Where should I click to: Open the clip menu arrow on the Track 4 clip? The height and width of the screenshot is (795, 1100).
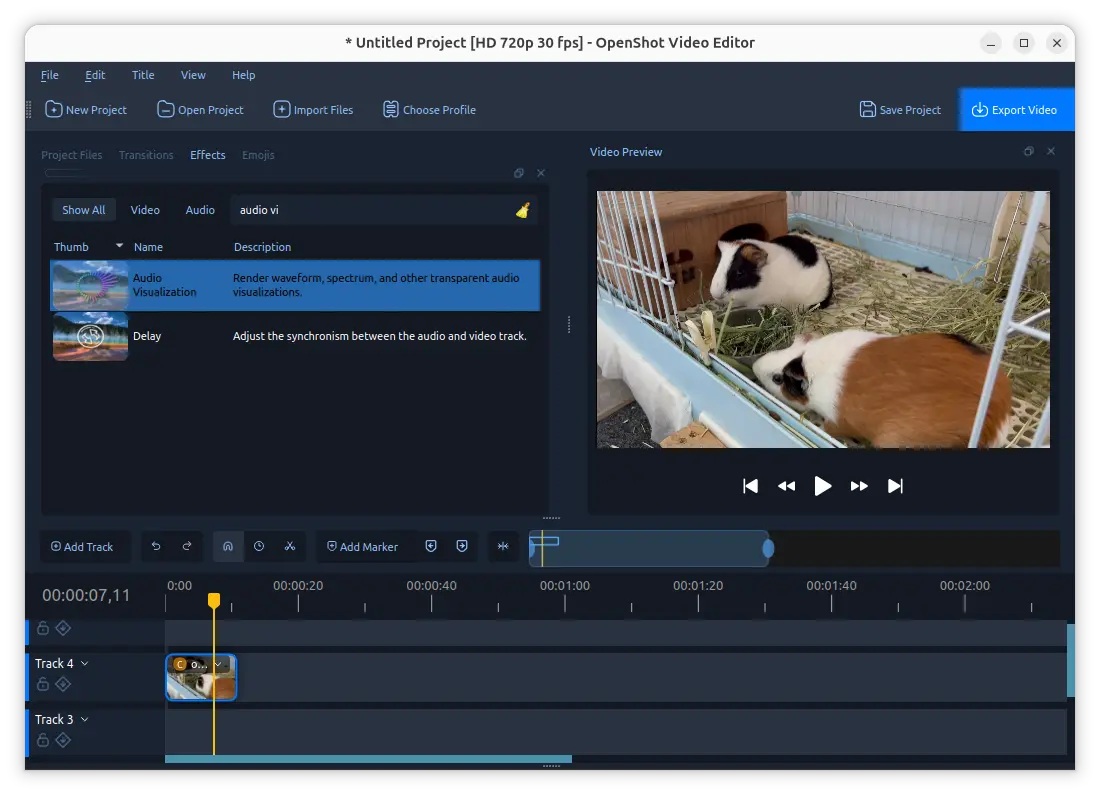pyautogui.click(x=218, y=664)
